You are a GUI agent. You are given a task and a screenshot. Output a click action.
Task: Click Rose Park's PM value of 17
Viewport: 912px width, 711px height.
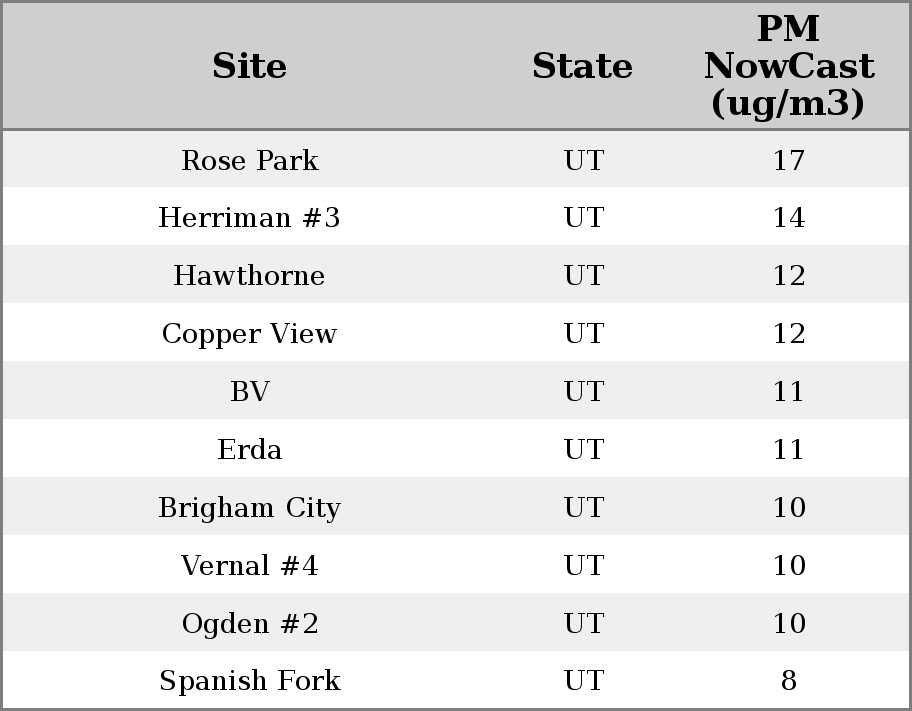pos(788,160)
